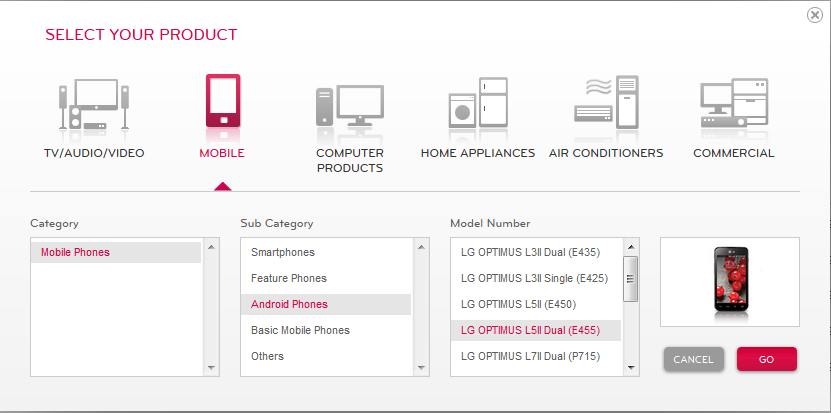Image resolution: width=831 pixels, height=413 pixels.
Task: Choose the Computer Products icon
Action: 349,105
